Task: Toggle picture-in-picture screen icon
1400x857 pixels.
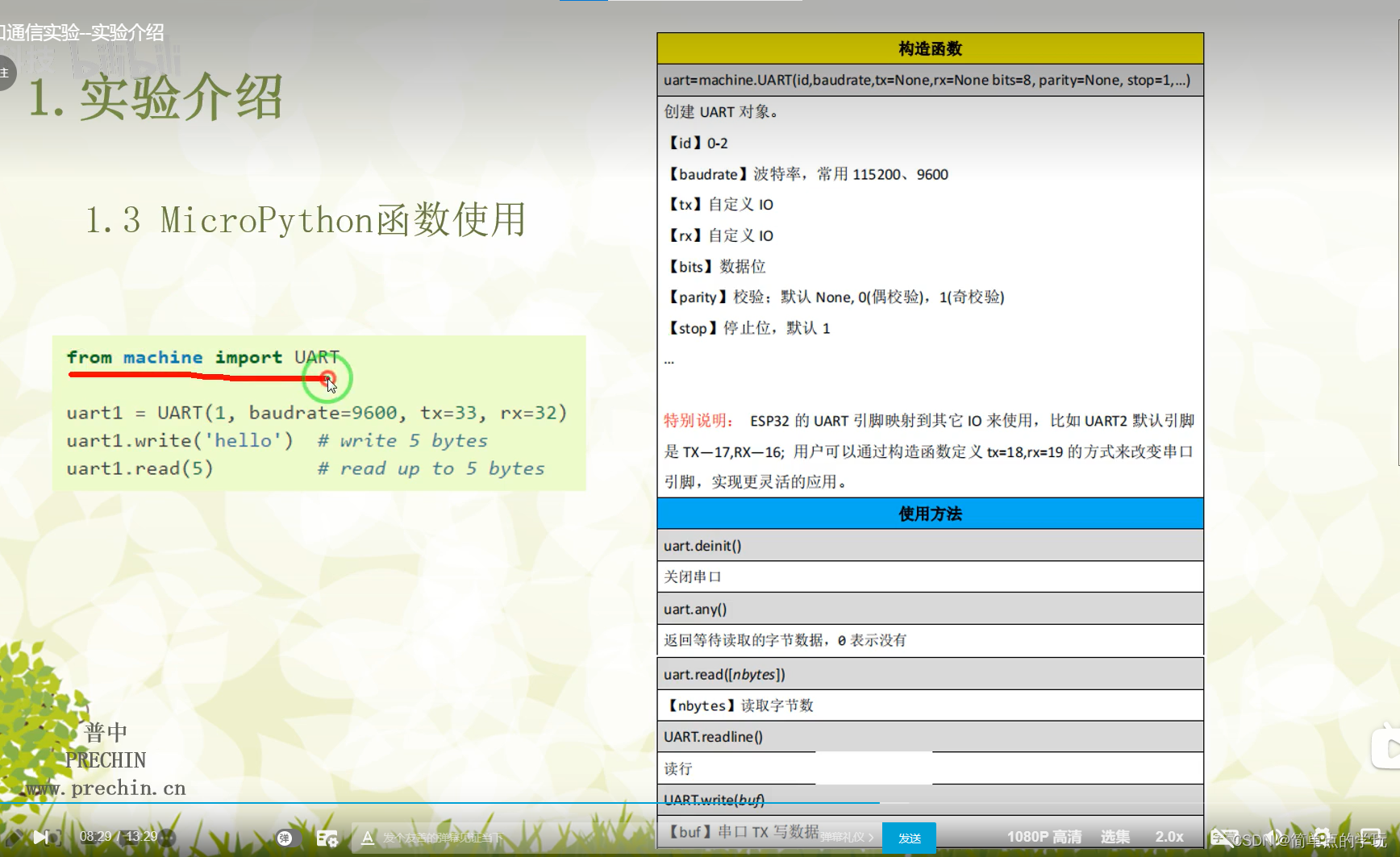Action: pyautogui.click(x=1370, y=838)
